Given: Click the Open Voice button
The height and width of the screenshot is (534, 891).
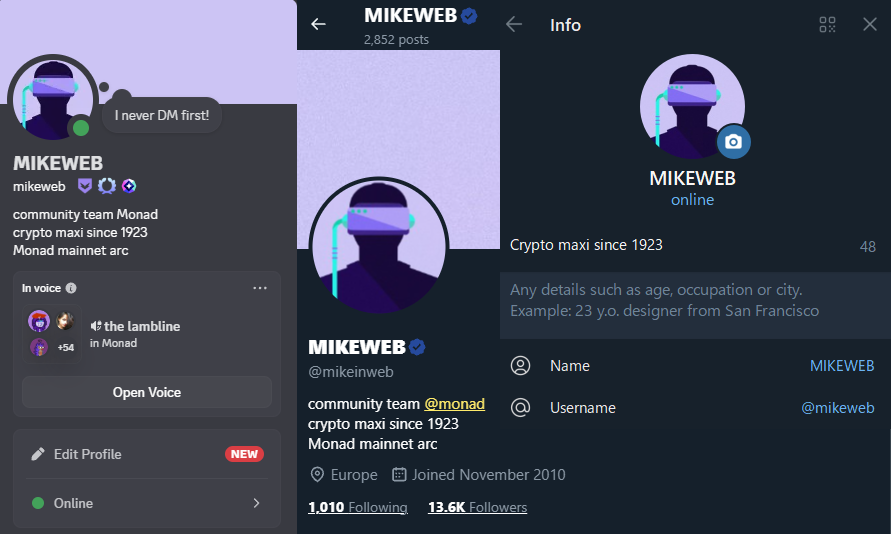Looking at the screenshot, I should [147, 393].
